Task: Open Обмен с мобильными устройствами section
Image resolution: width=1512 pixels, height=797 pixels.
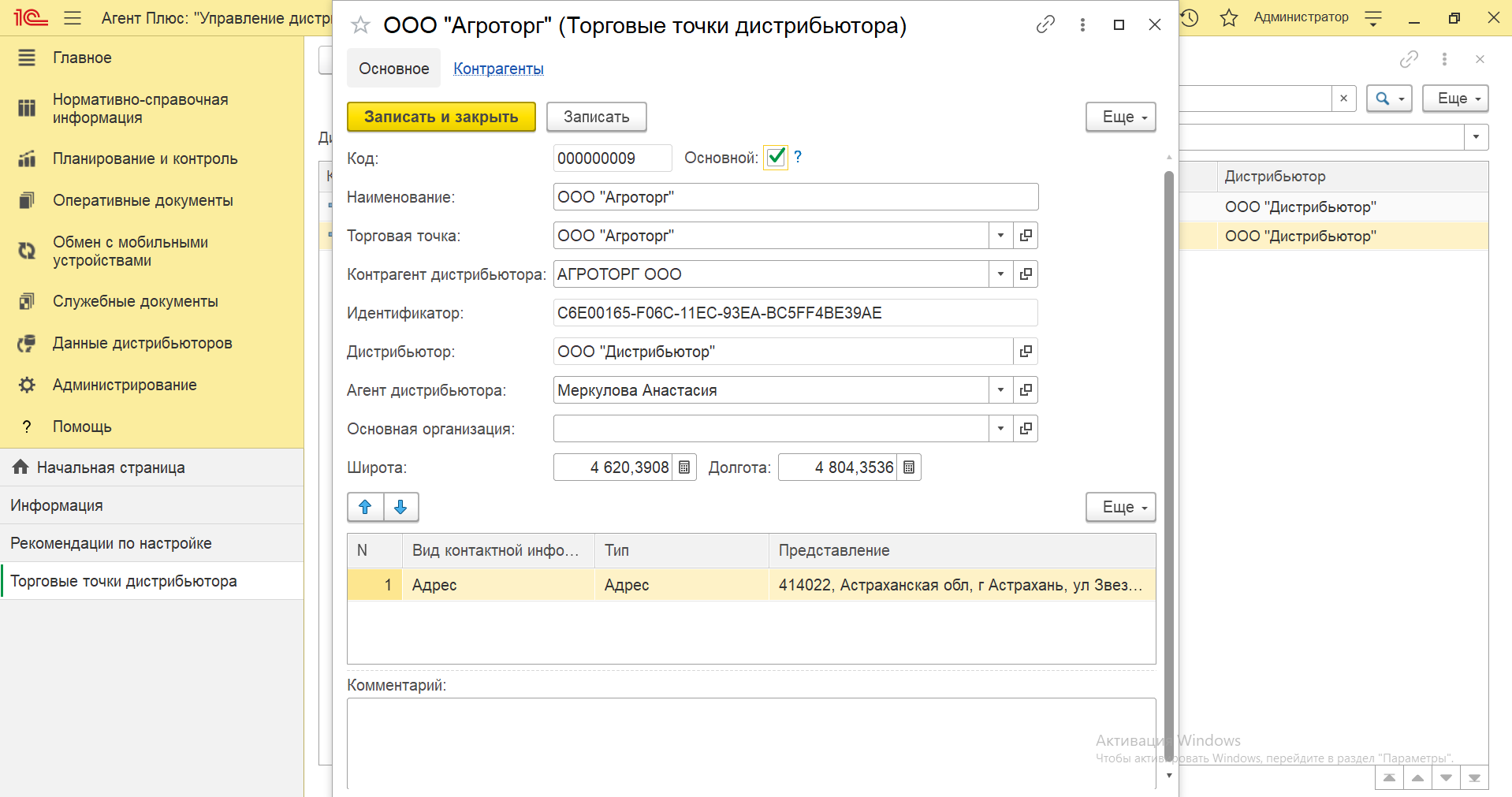Action: pyautogui.click(x=151, y=251)
